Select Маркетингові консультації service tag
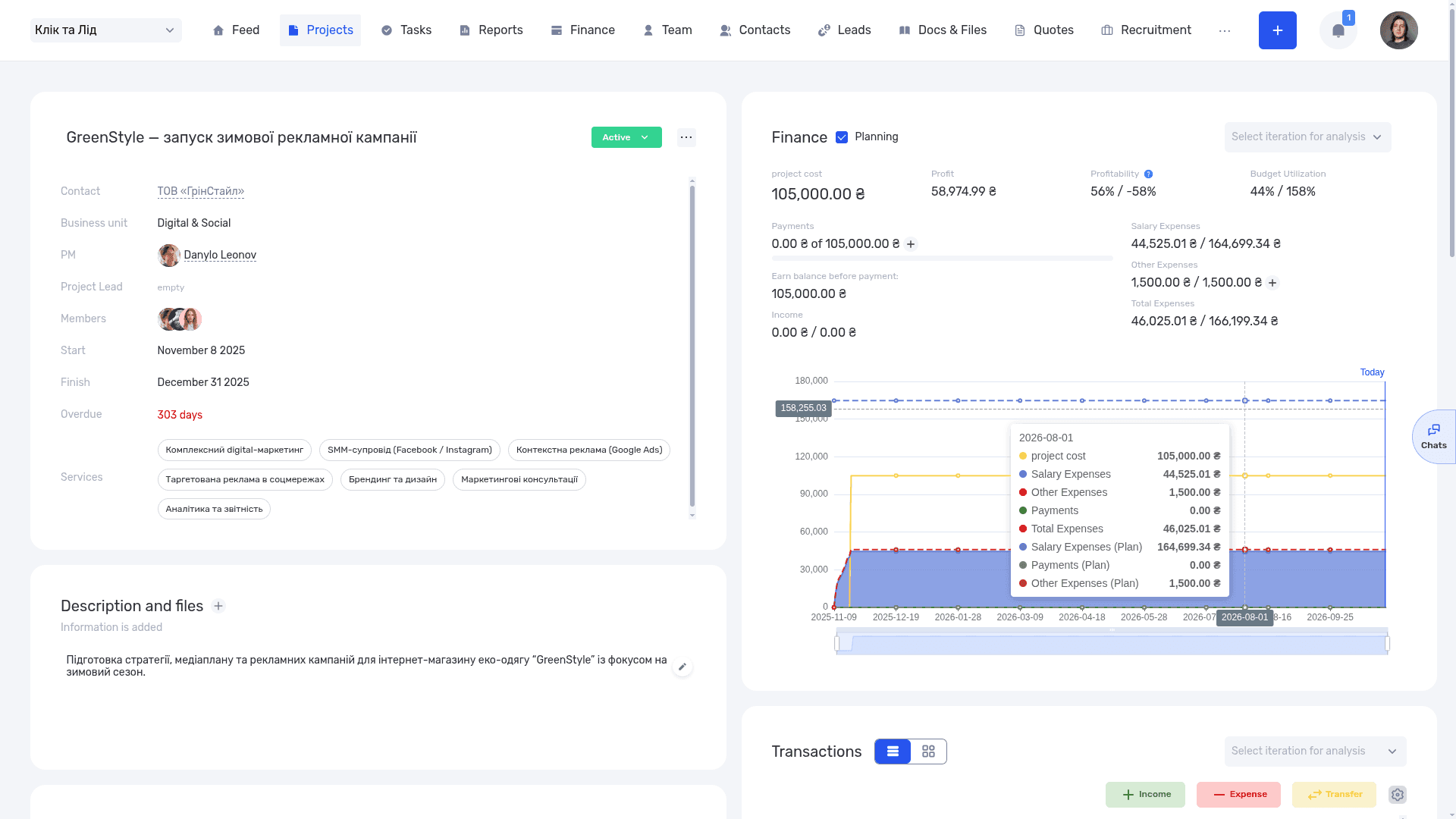Screen dimensions: 1456x819 pyautogui.click(x=519, y=479)
